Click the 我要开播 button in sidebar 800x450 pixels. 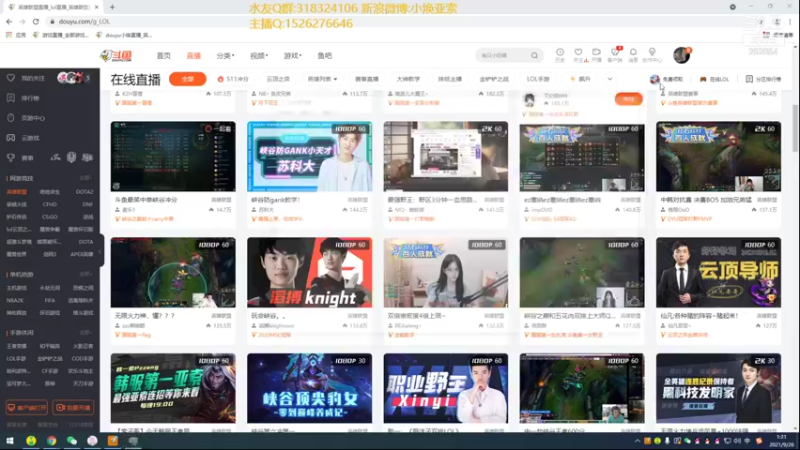point(73,408)
